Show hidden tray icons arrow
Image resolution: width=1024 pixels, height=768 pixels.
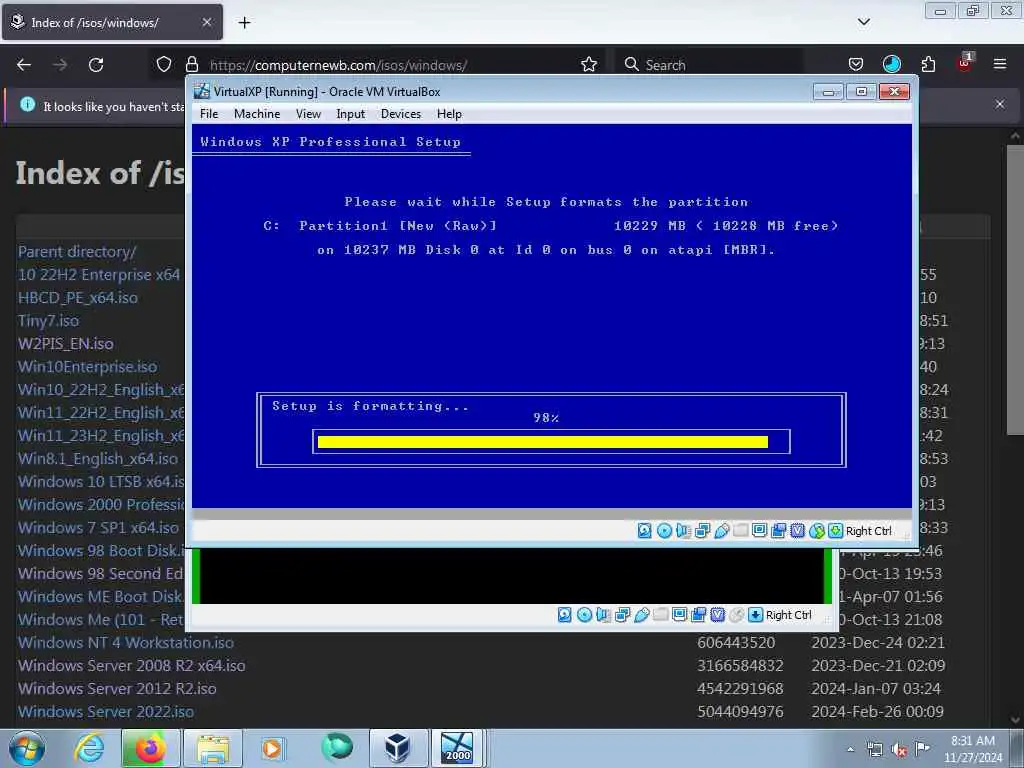pos(850,750)
